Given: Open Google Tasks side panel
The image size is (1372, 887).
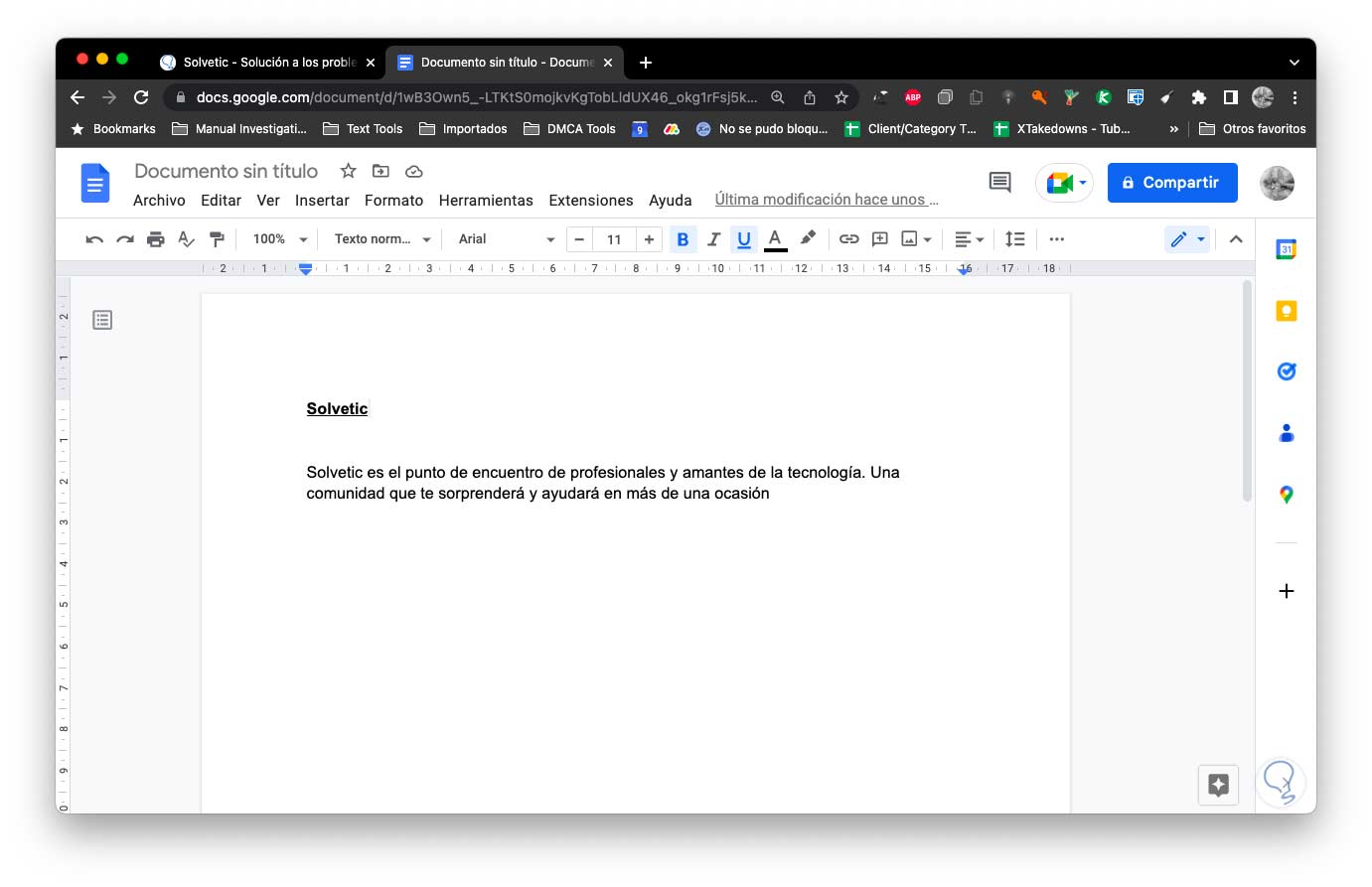Looking at the screenshot, I should point(1286,371).
